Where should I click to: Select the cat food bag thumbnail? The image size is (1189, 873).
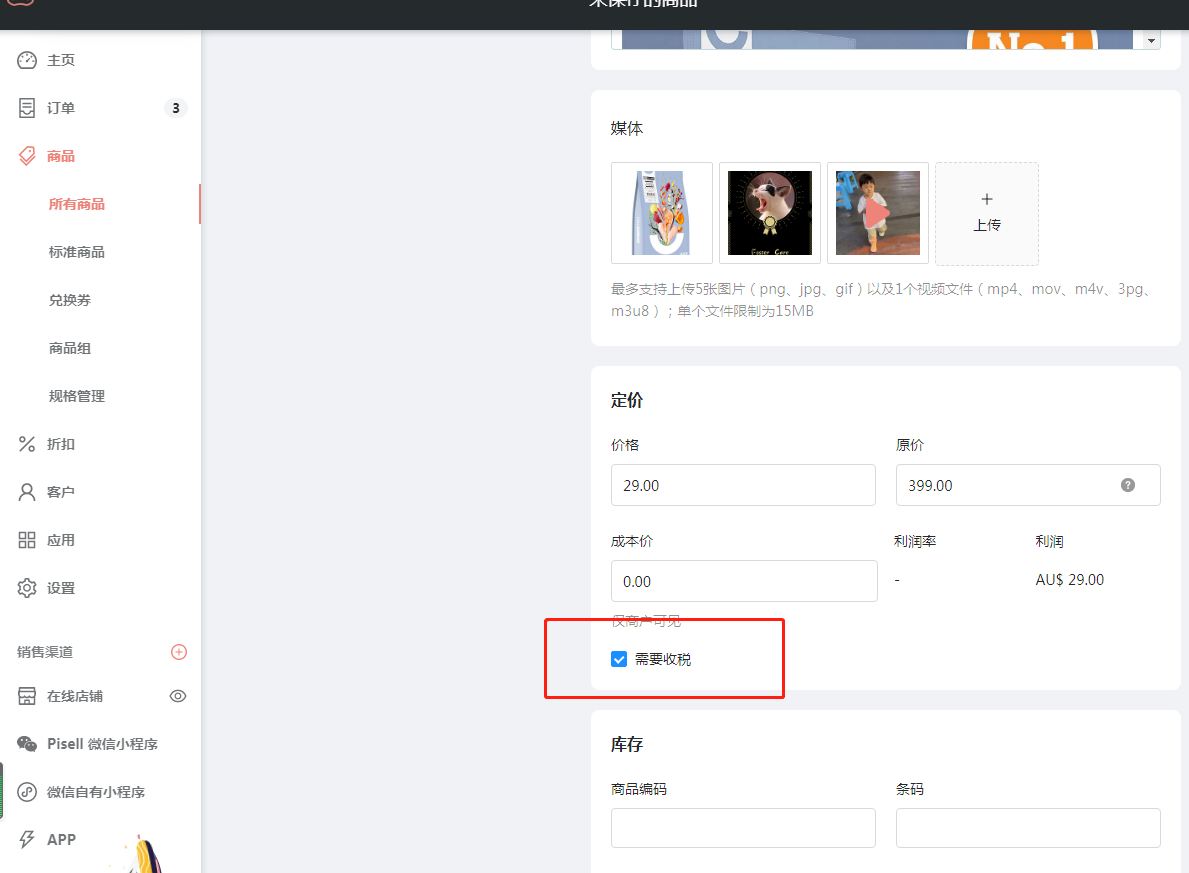coord(662,213)
